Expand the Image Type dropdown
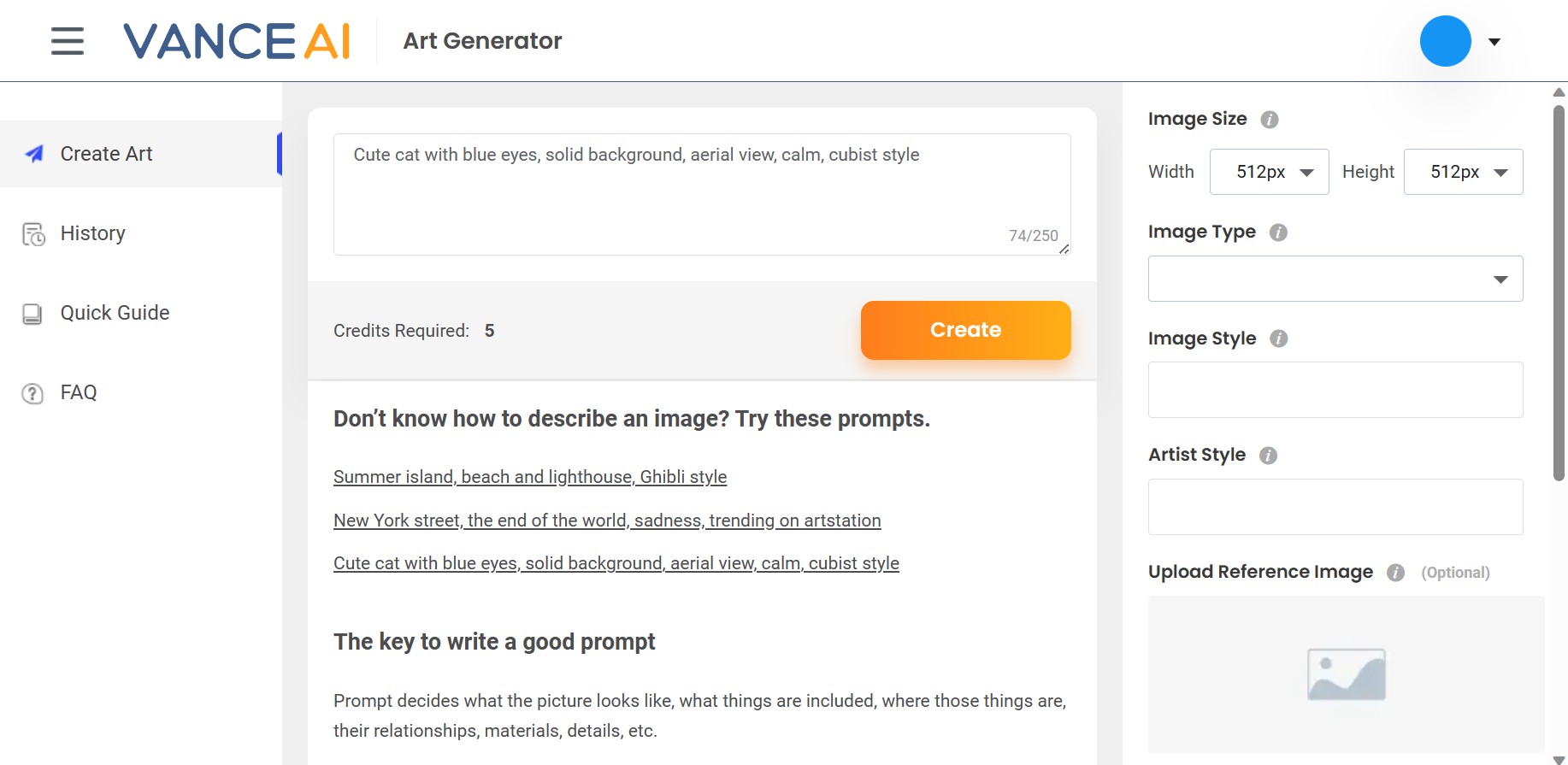This screenshot has width=1568, height=765. pos(1335,279)
